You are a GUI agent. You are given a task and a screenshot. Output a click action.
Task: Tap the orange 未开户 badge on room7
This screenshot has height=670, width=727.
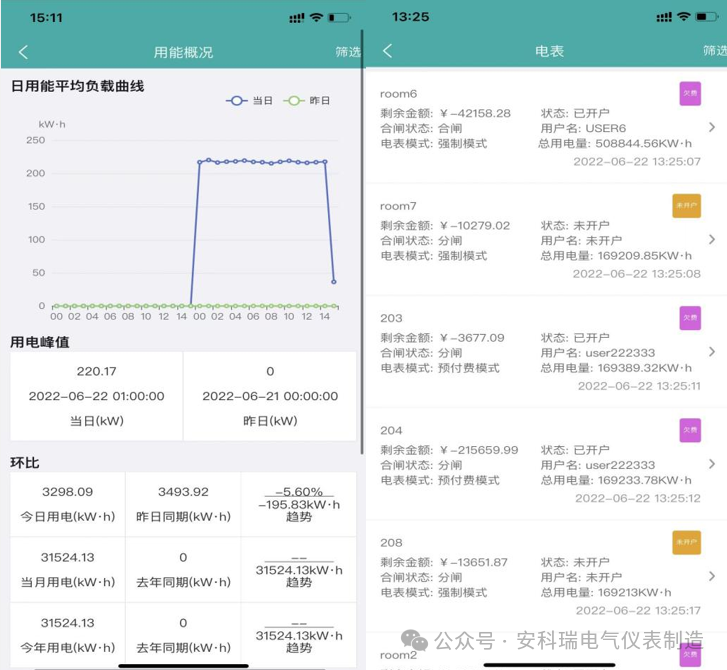coord(686,206)
